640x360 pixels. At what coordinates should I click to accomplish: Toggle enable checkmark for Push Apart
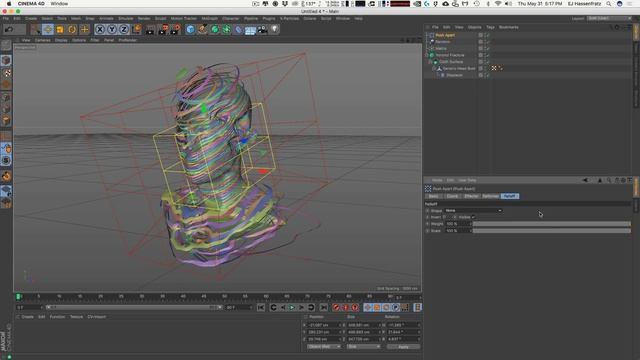[487, 36]
